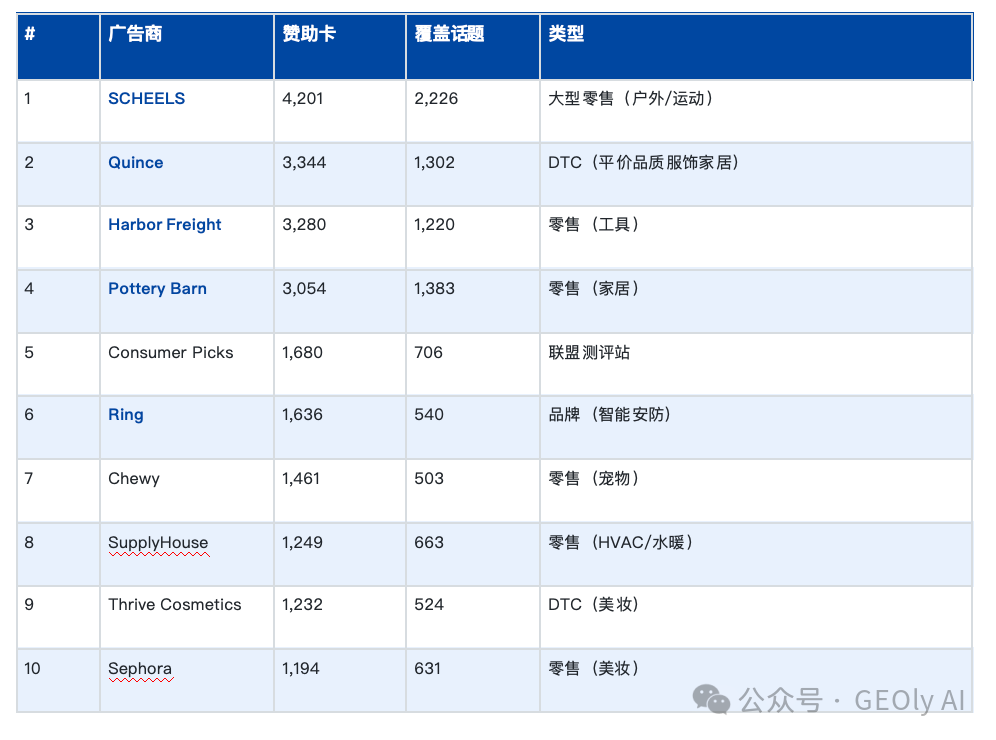This screenshot has width=996, height=740.
Task: Open the Ring advertiser link
Action: point(126,415)
